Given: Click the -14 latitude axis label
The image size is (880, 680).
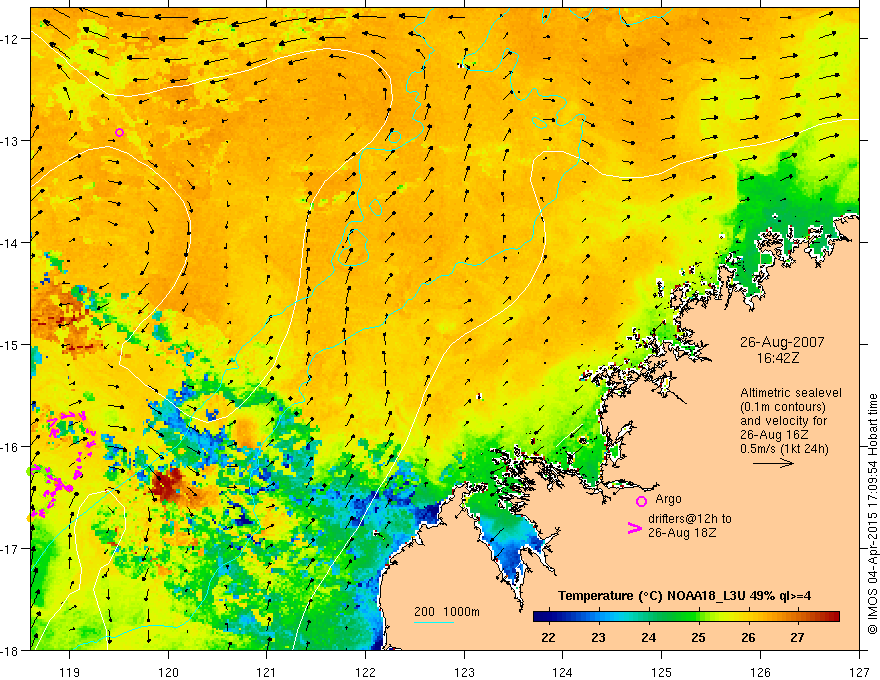Looking at the screenshot, I should click(10, 243).
